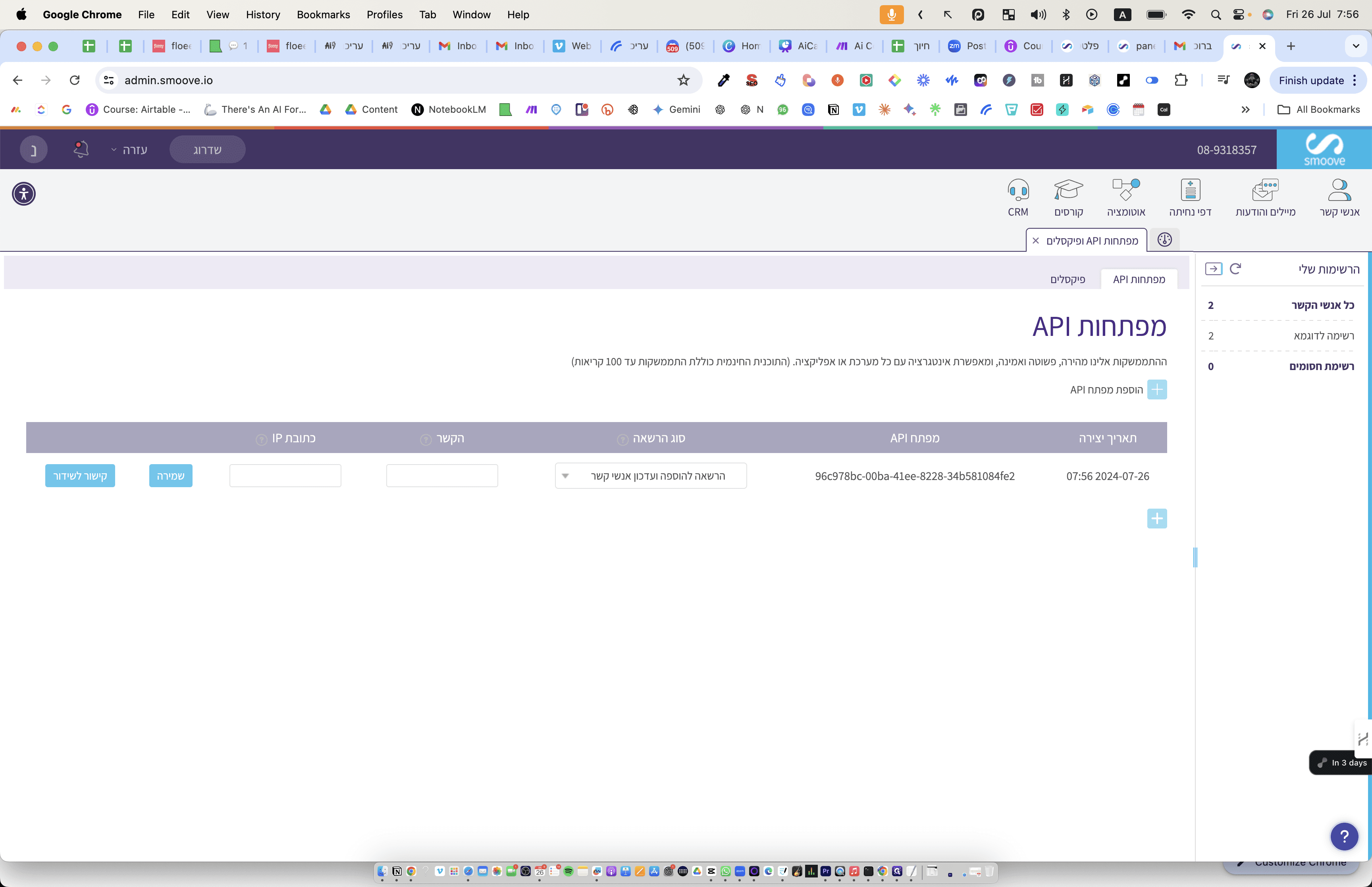This screenshot has height=887, width=1372.
Task: Open the Chrome extensions puzzle icon
Action: [1181, 80]
